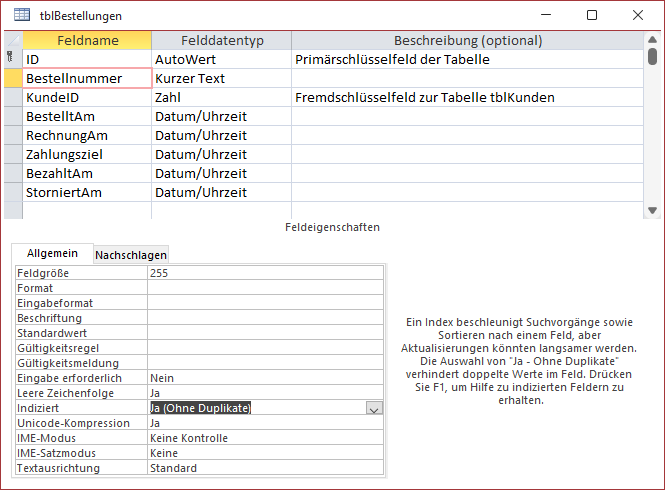Select the row selector for Bestellnummer

(x=13, y=78)
